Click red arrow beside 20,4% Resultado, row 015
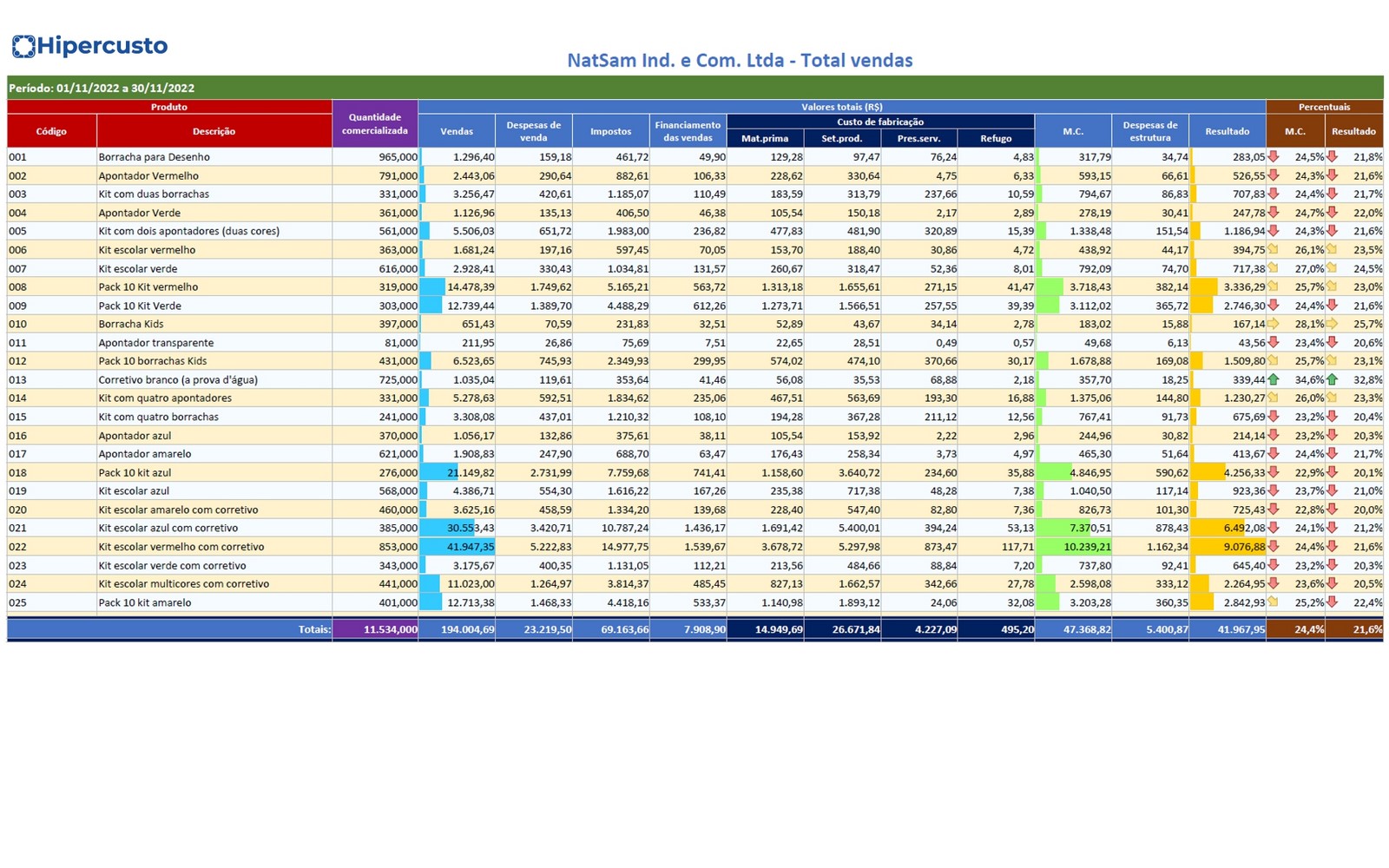This screenshot has height=868, width=1389. (1332, 417)
